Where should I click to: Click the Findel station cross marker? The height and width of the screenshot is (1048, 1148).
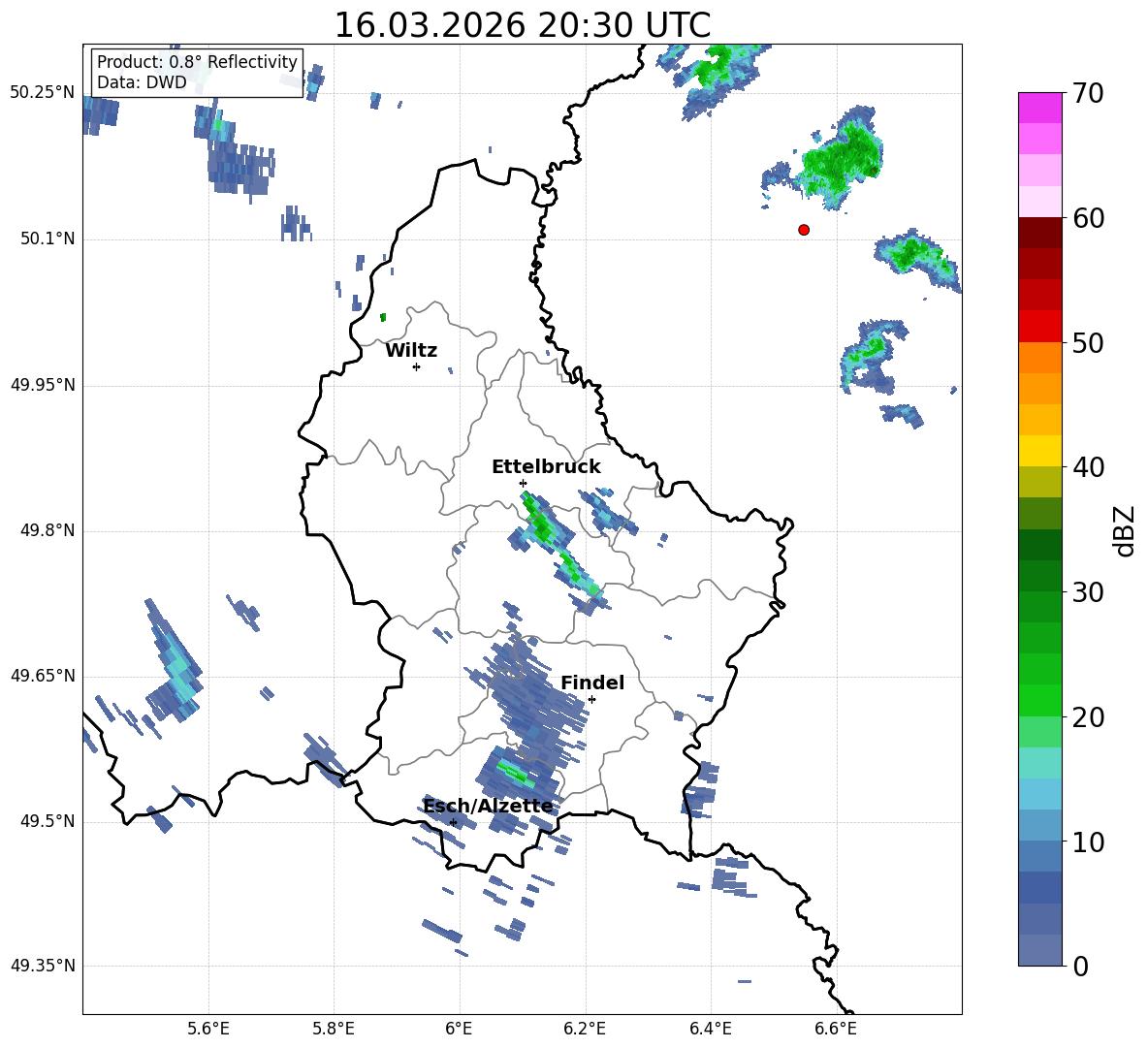pyautogui.click(x=591, y=700)
